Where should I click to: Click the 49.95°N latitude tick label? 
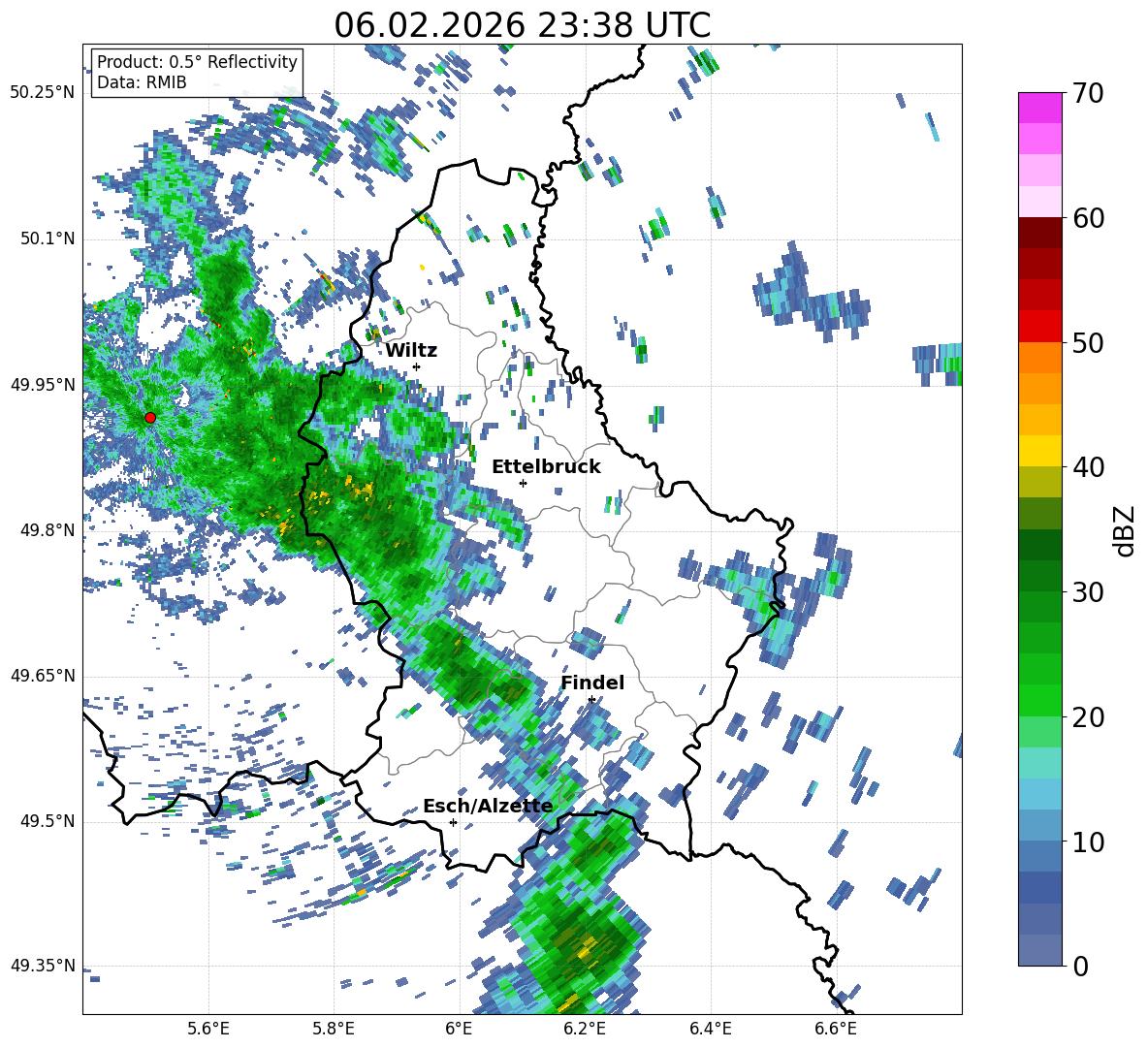(x=43, y=385)
